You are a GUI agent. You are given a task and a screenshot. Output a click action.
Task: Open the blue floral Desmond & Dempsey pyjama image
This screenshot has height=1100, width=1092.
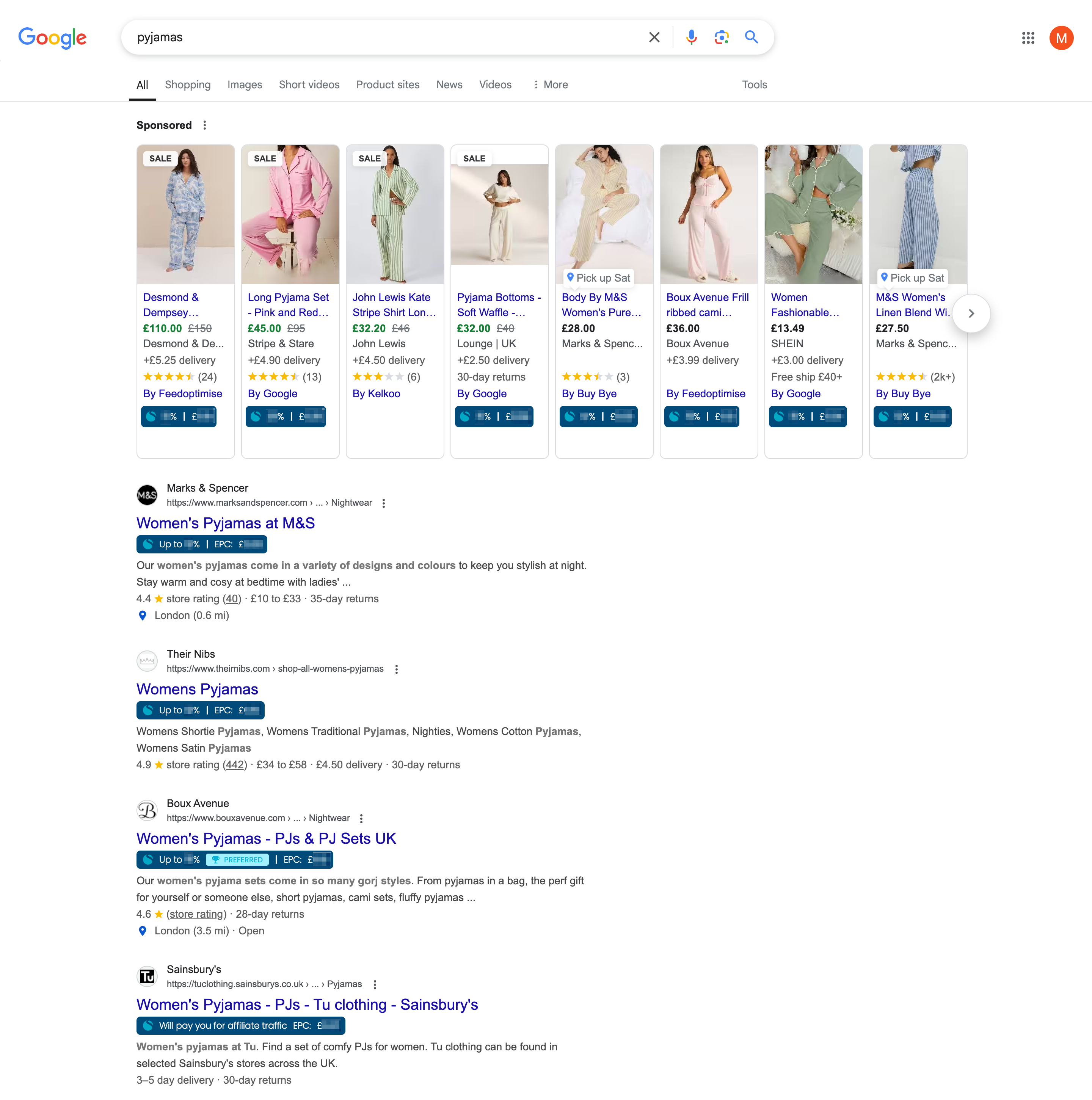click(186, 214)
